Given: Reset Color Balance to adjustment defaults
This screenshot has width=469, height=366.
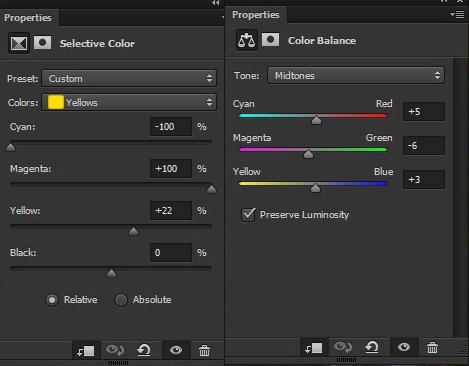Looking at the screenshot, I should tap(372, 347).
